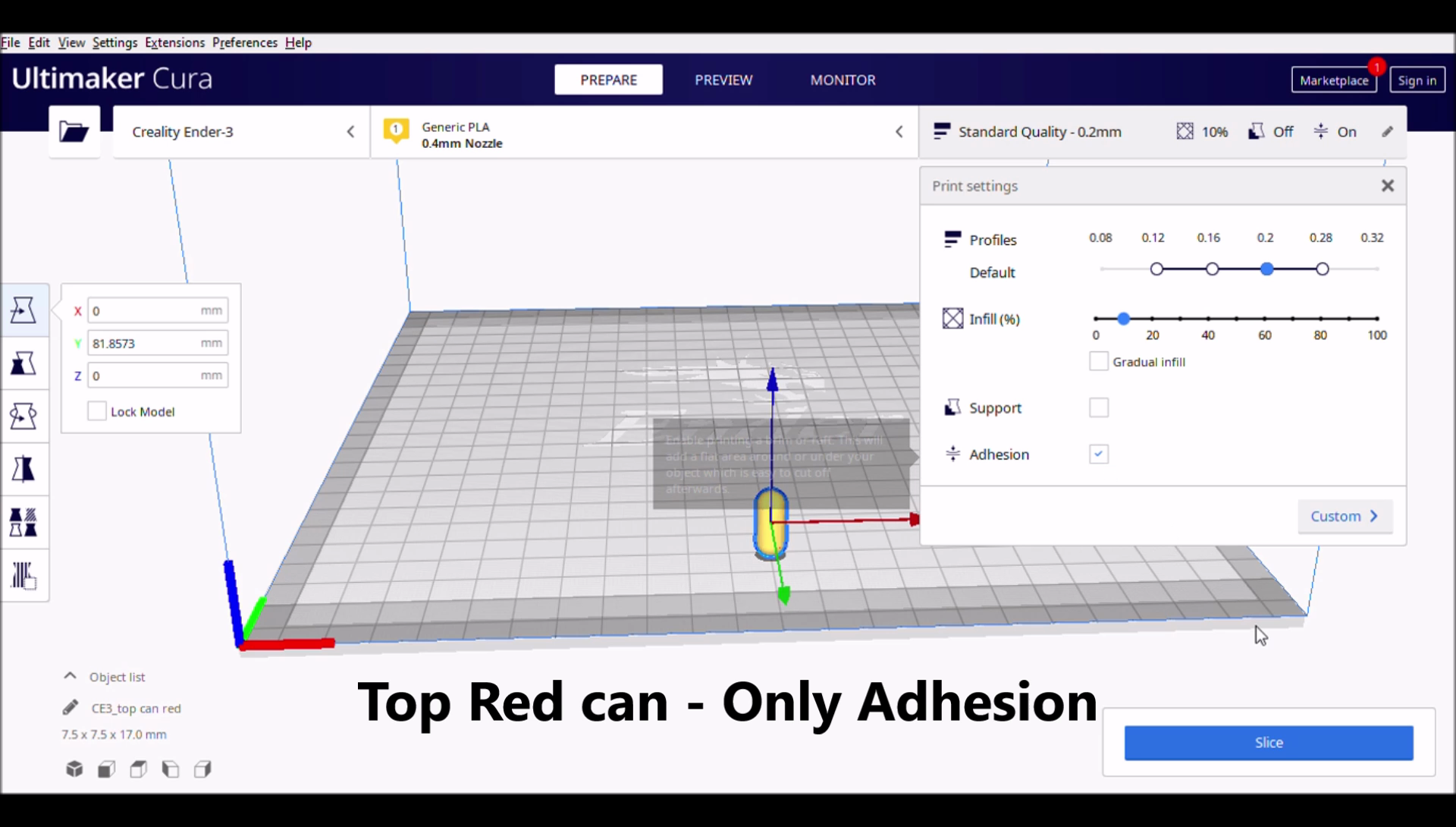Select the Support Blocker tool
1456x827 pixels.
[24, 576]
